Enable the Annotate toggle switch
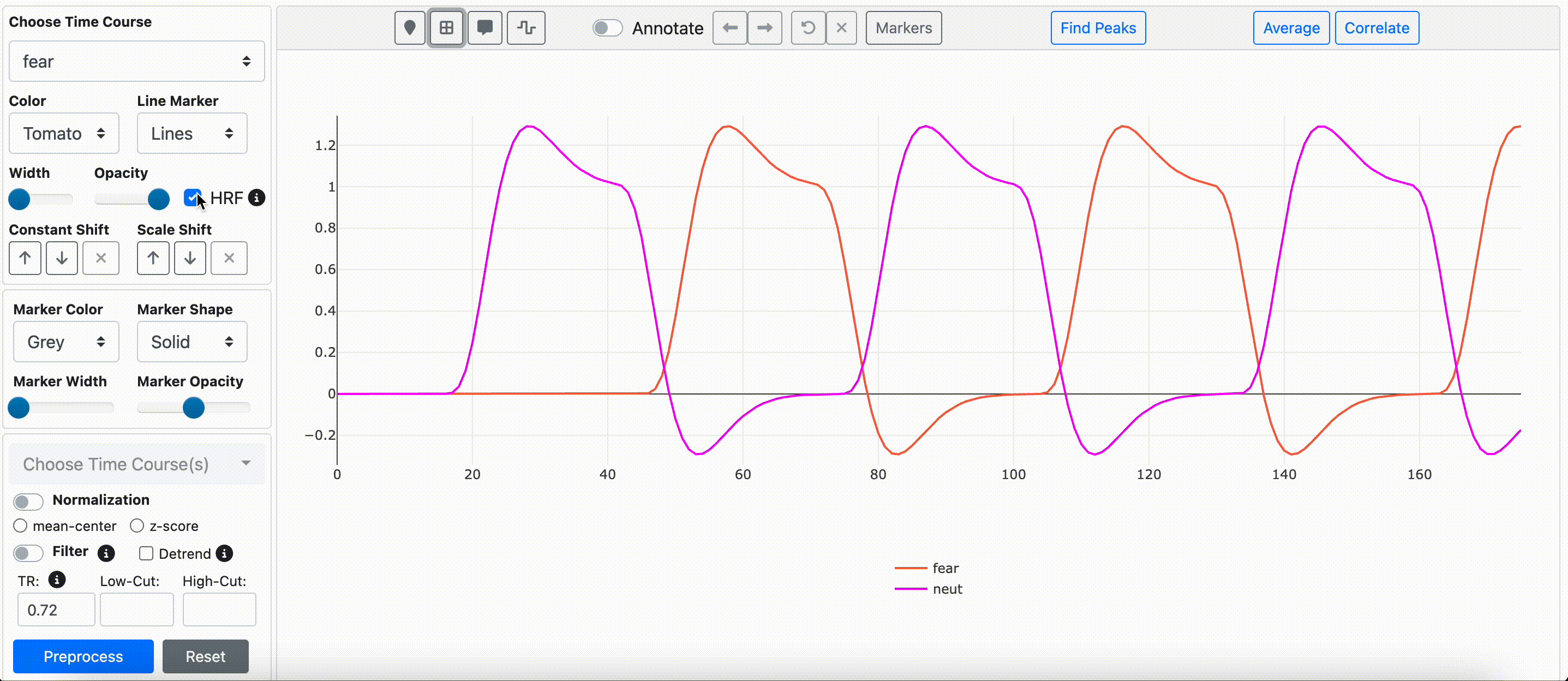 (607, 28)
